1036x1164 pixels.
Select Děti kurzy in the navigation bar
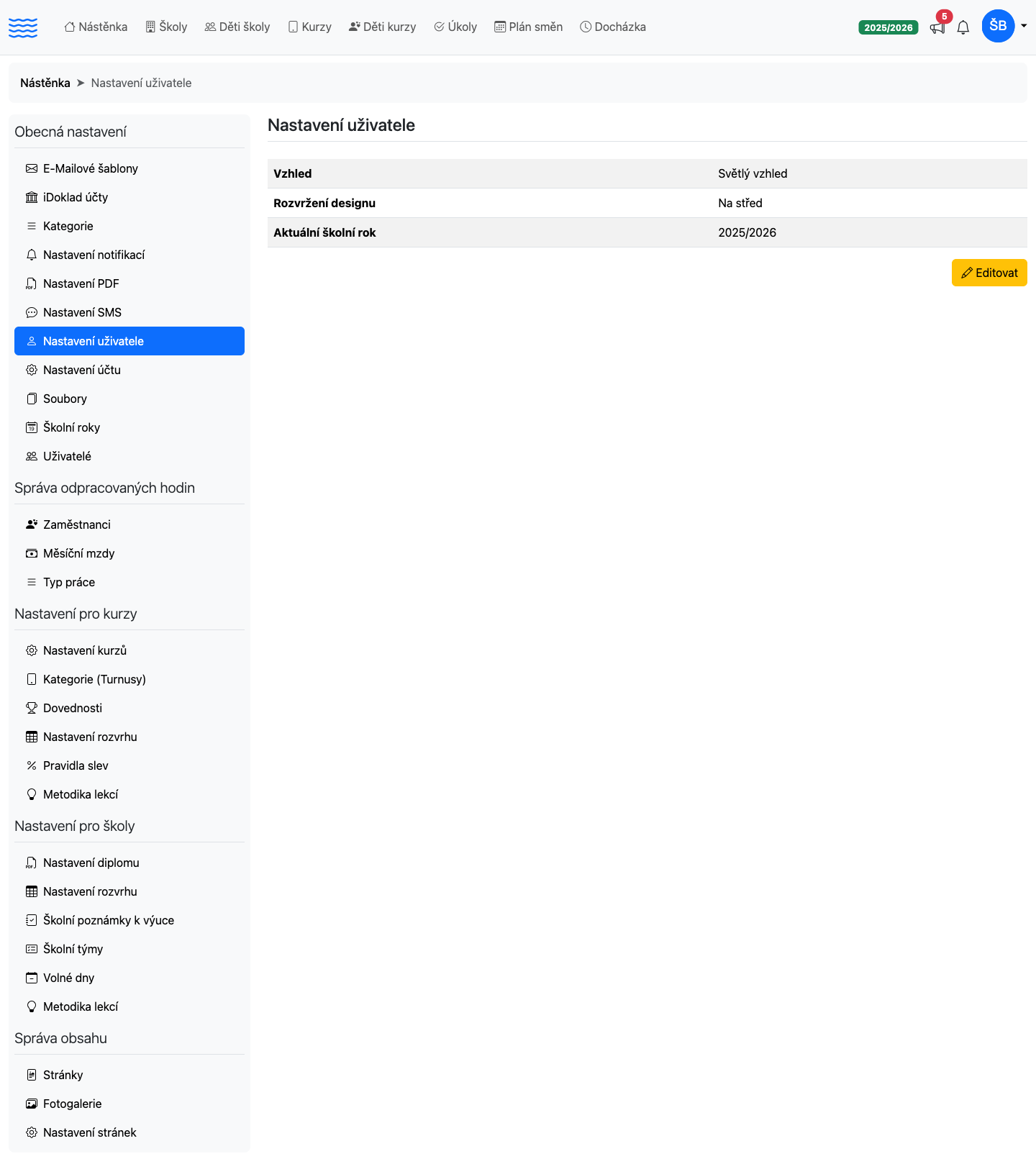[x=382, y=27]
